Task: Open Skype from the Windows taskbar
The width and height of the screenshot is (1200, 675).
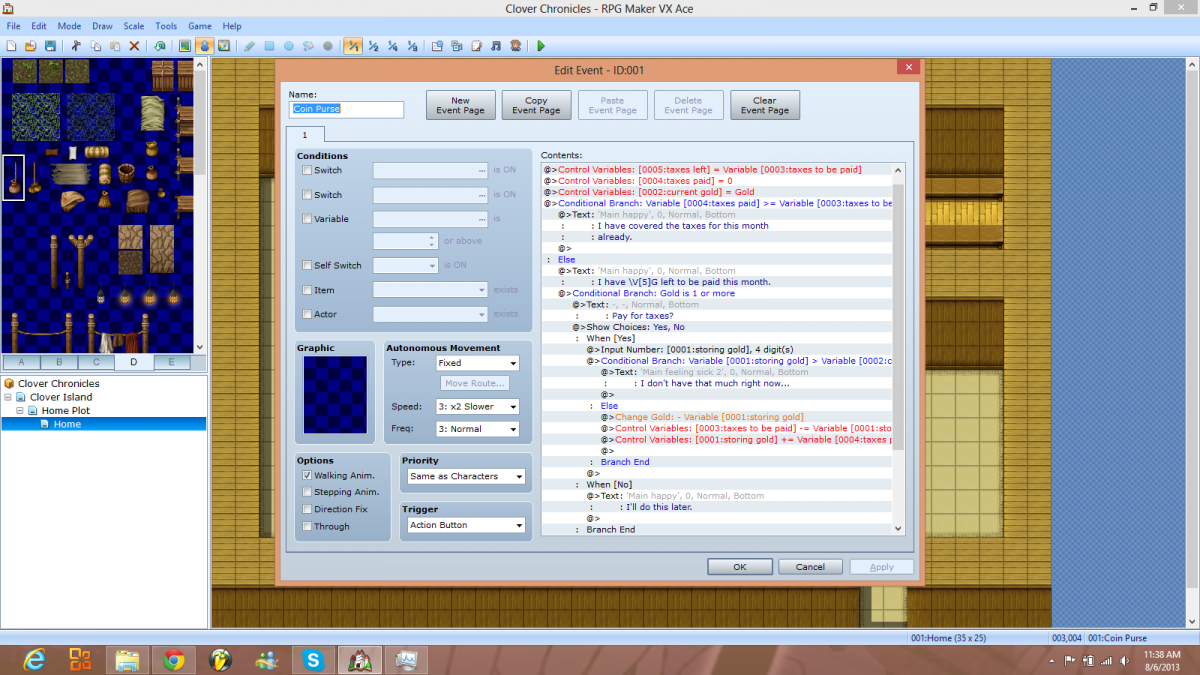Action: click(311, 660)
